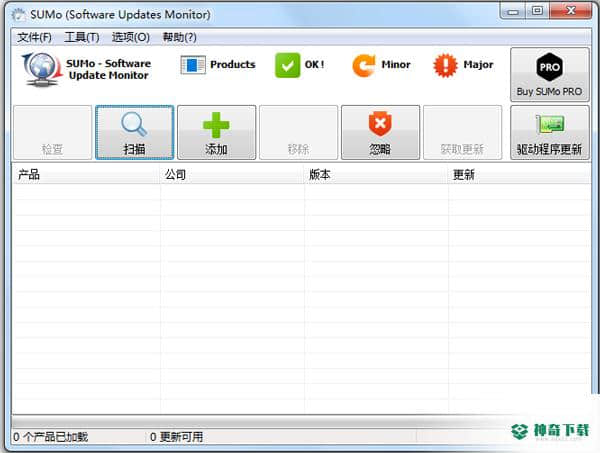Close the SUMo window

pyautogui.click(x=571, y=11)
